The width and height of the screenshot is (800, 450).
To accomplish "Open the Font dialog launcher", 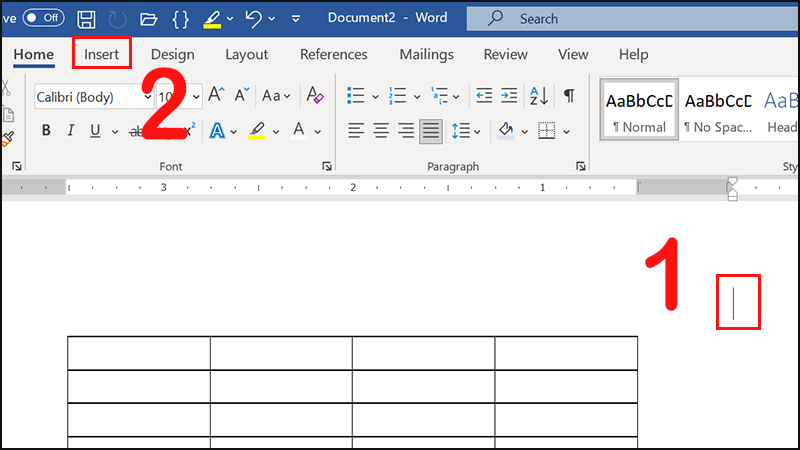I will click(x=327, y=166).
